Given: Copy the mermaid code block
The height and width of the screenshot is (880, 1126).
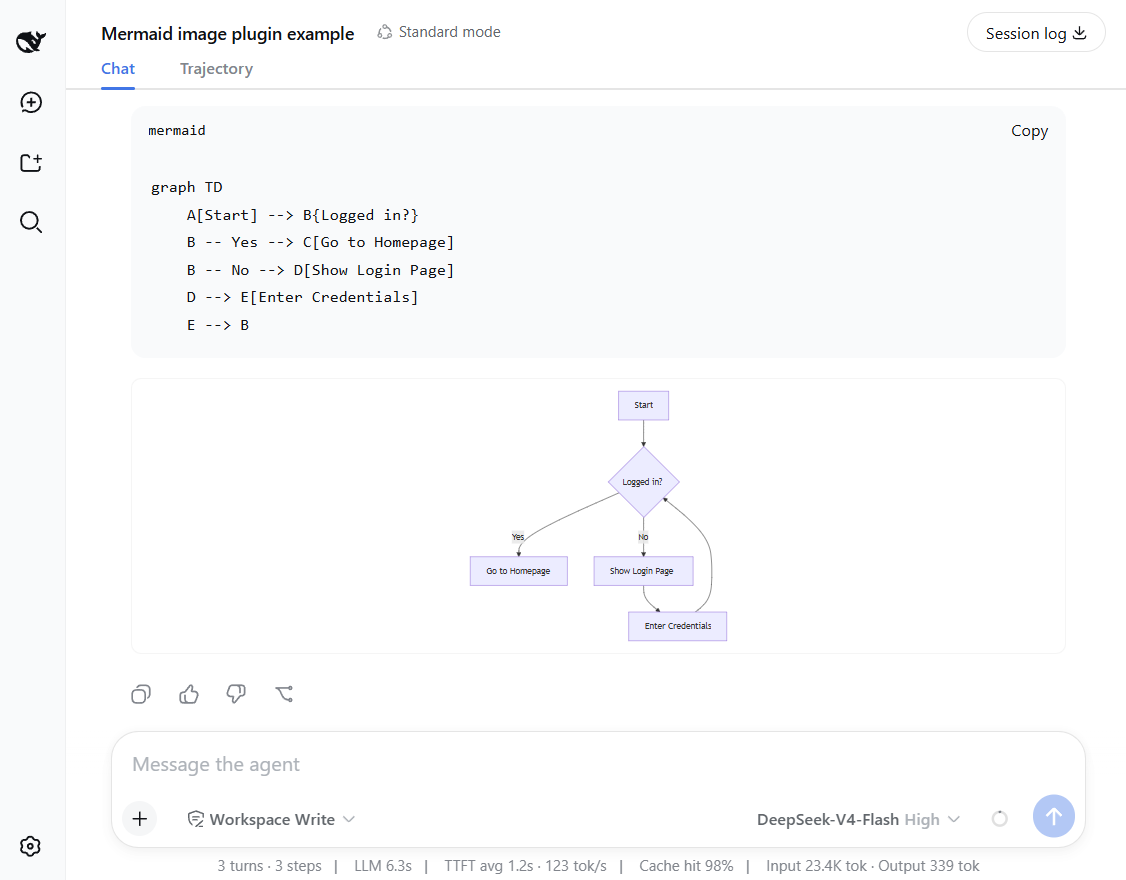Looking at the screenshot, I should (x=1029, y=131).
